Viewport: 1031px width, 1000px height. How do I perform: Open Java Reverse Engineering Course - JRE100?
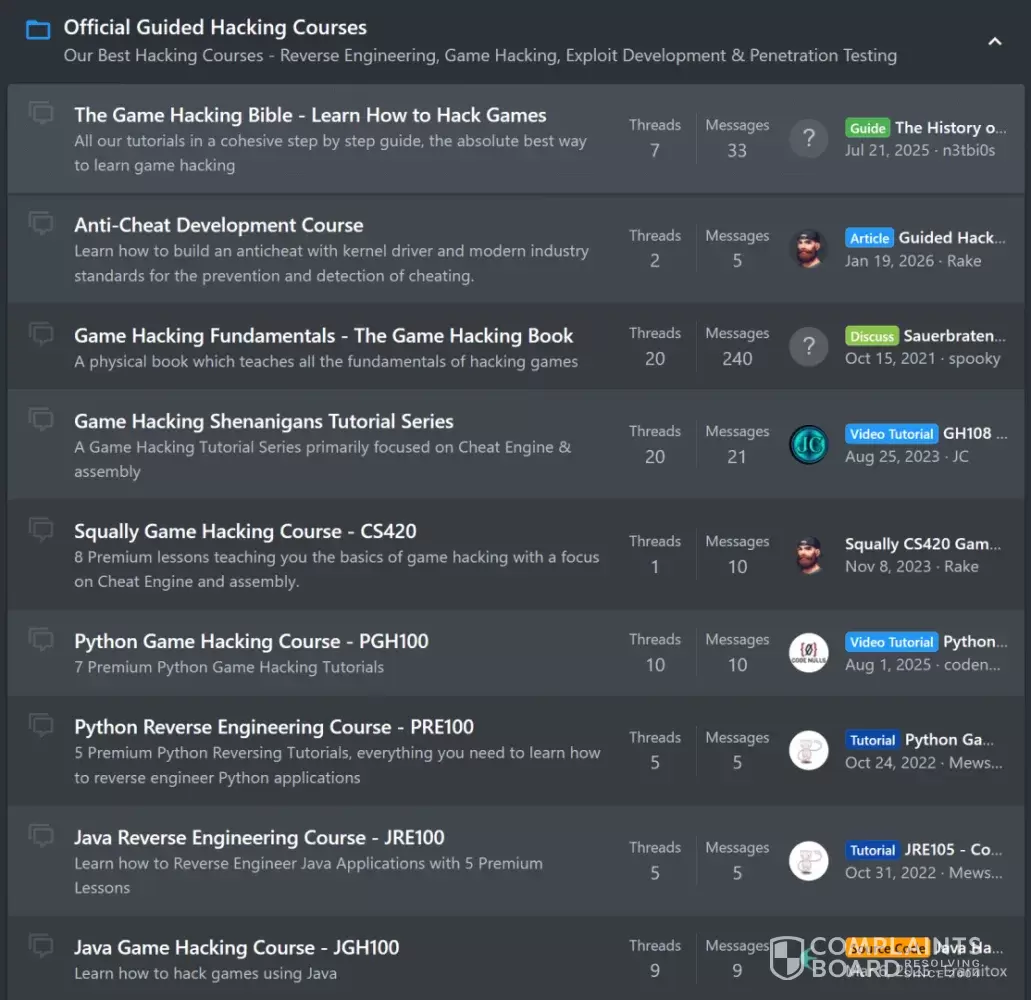259,837
